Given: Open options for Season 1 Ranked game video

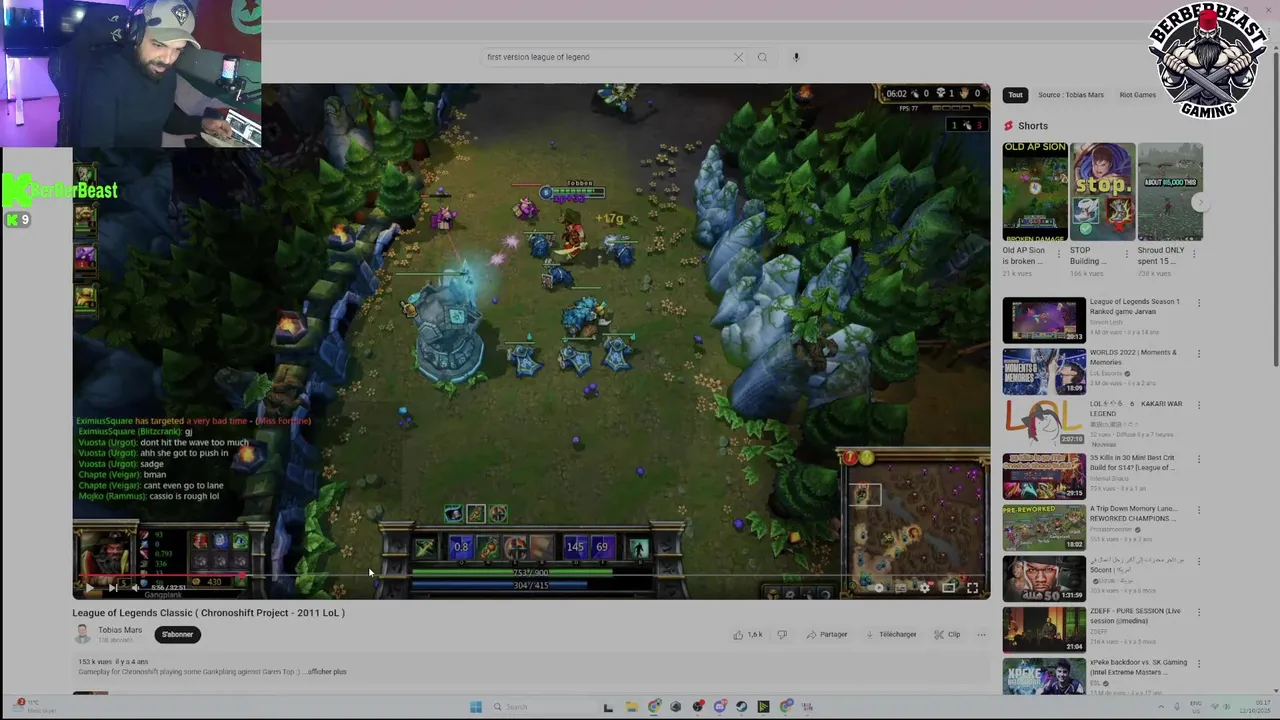Looking at the screenshot, I should [1199, 303].
